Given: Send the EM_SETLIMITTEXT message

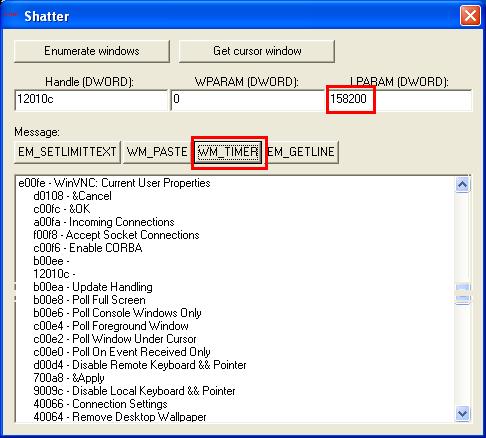Looking at the screenshot, I should [x=67, y=152].
